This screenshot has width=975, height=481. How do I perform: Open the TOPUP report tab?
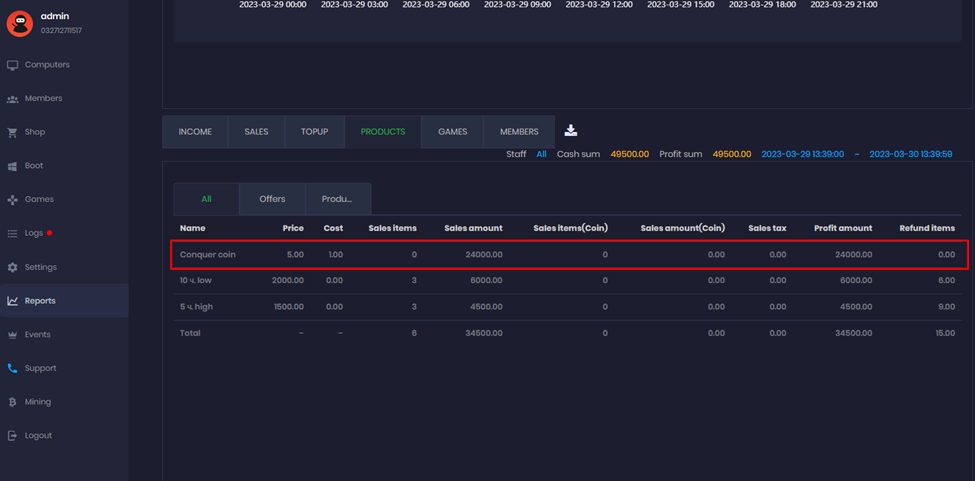314,132
